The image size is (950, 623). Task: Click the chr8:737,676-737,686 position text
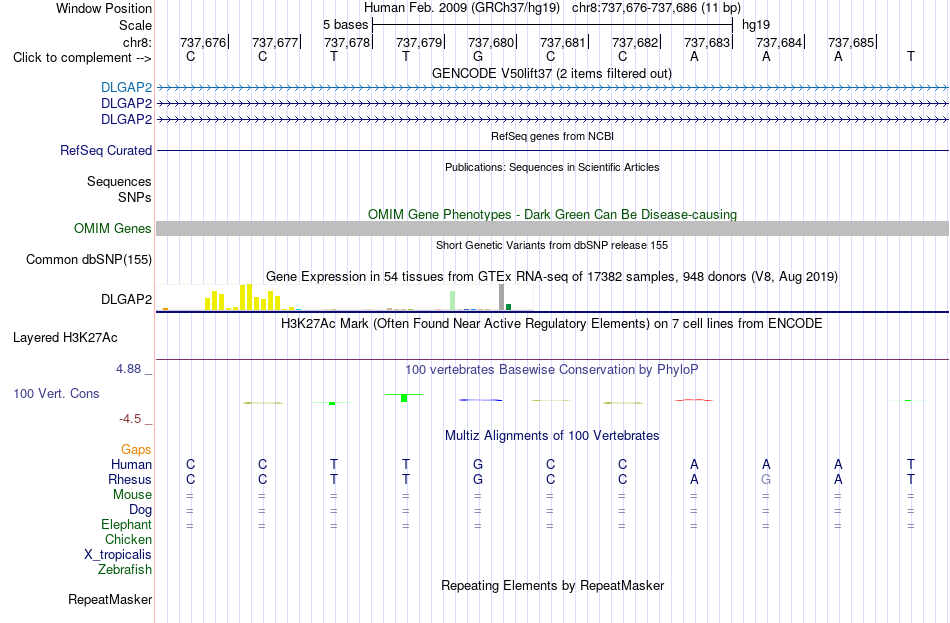coord(656,8)
